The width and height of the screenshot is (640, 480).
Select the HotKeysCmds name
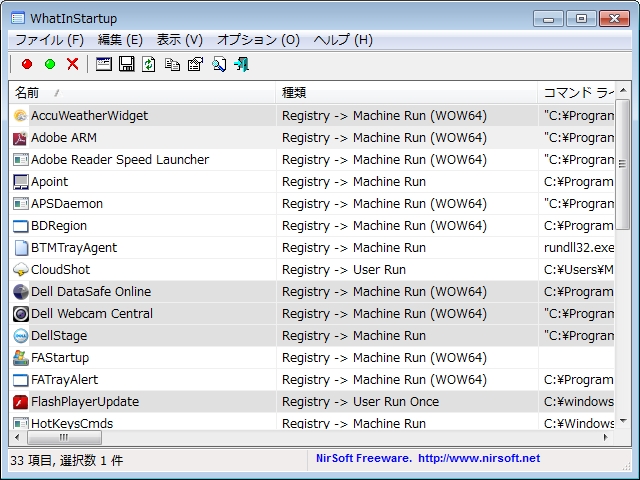click(72, 423)
